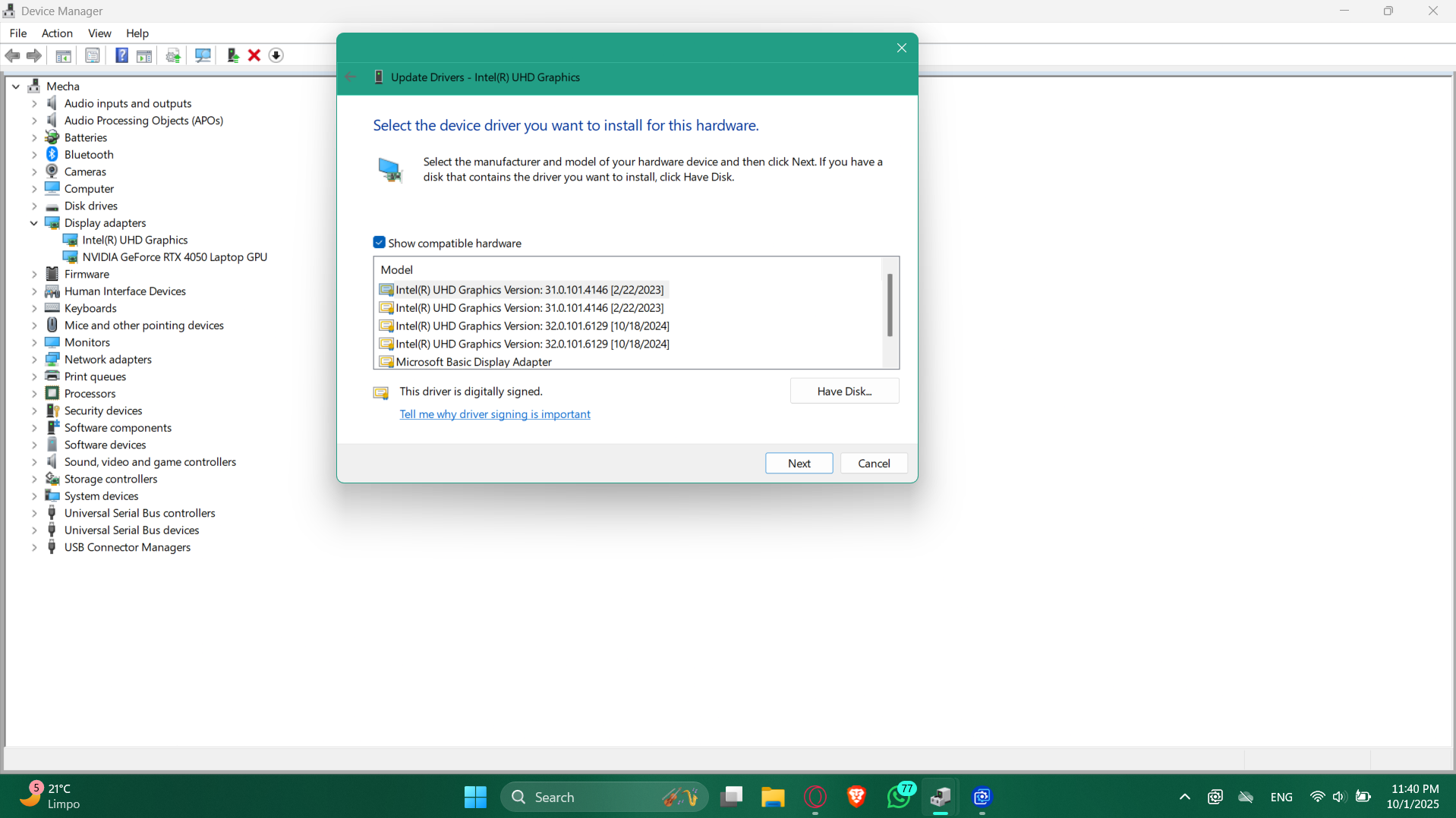1456x818 pixels.
Task: Click Cancel in the driver dialog
Action: [x=874, y=464]
